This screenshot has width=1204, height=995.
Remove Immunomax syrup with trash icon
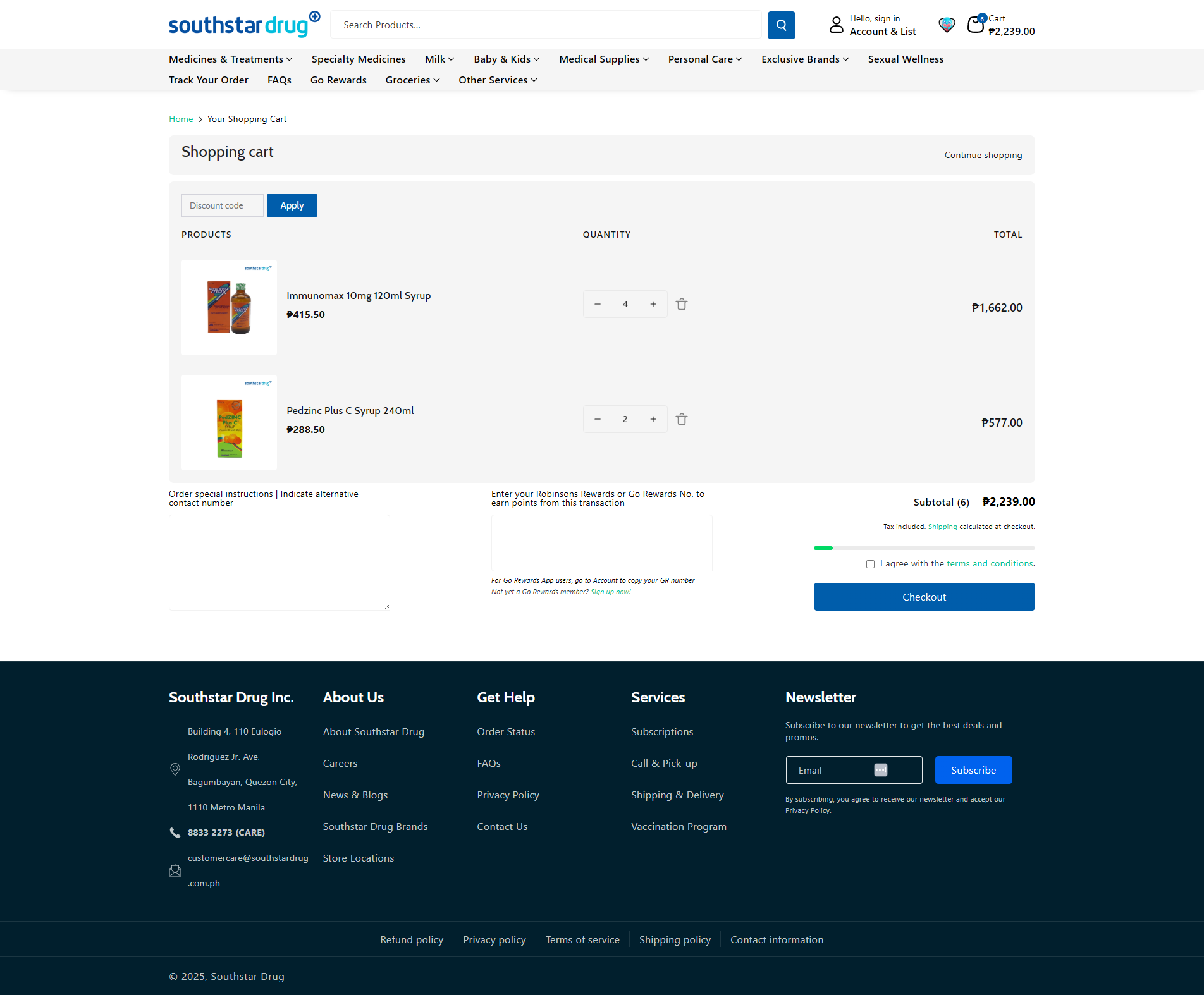[x=682, y=304]
